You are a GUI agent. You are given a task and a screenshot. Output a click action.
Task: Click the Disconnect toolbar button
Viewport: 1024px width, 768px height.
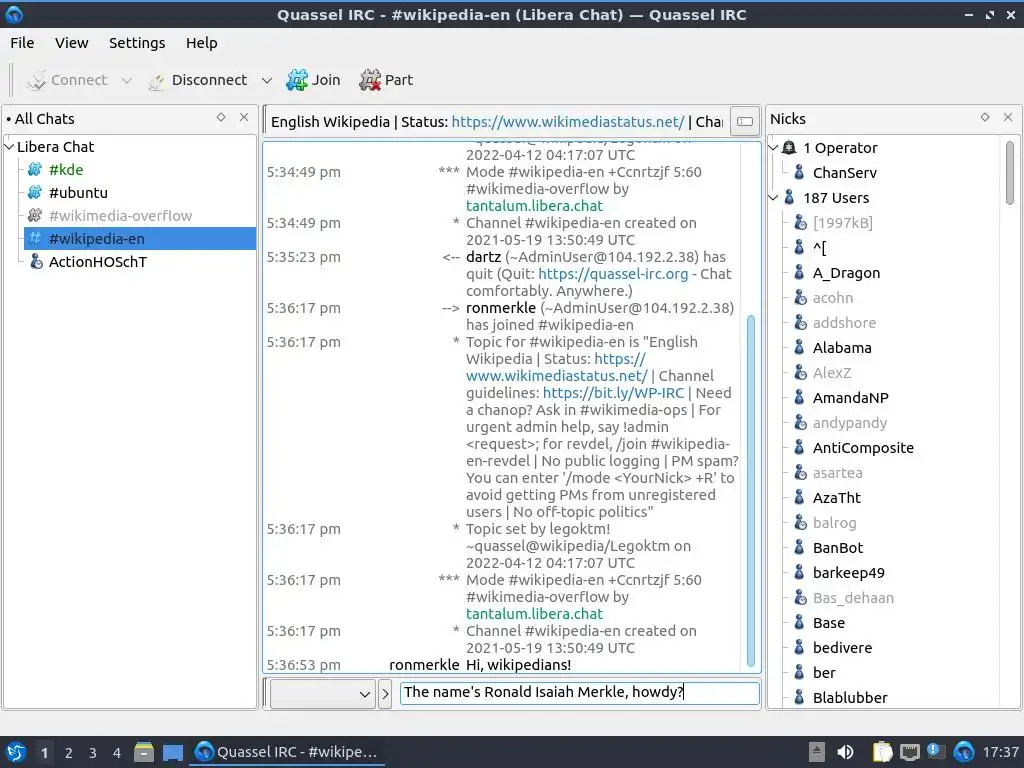click(198, 80)
